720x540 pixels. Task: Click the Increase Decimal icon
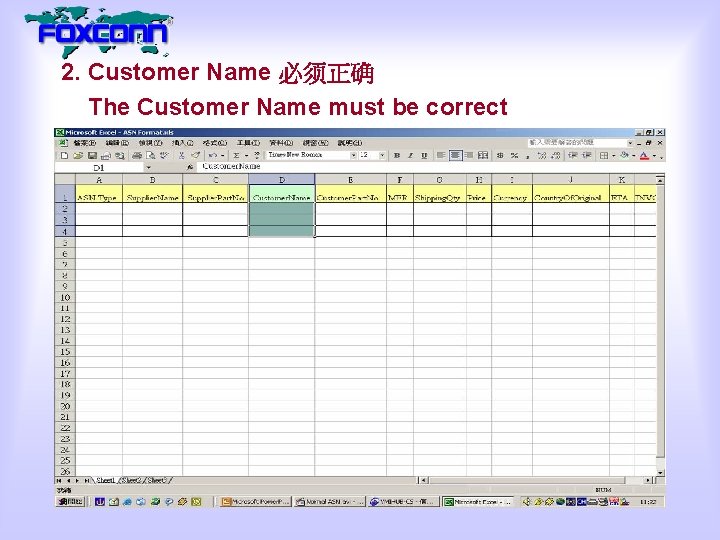tap(542, 156)
